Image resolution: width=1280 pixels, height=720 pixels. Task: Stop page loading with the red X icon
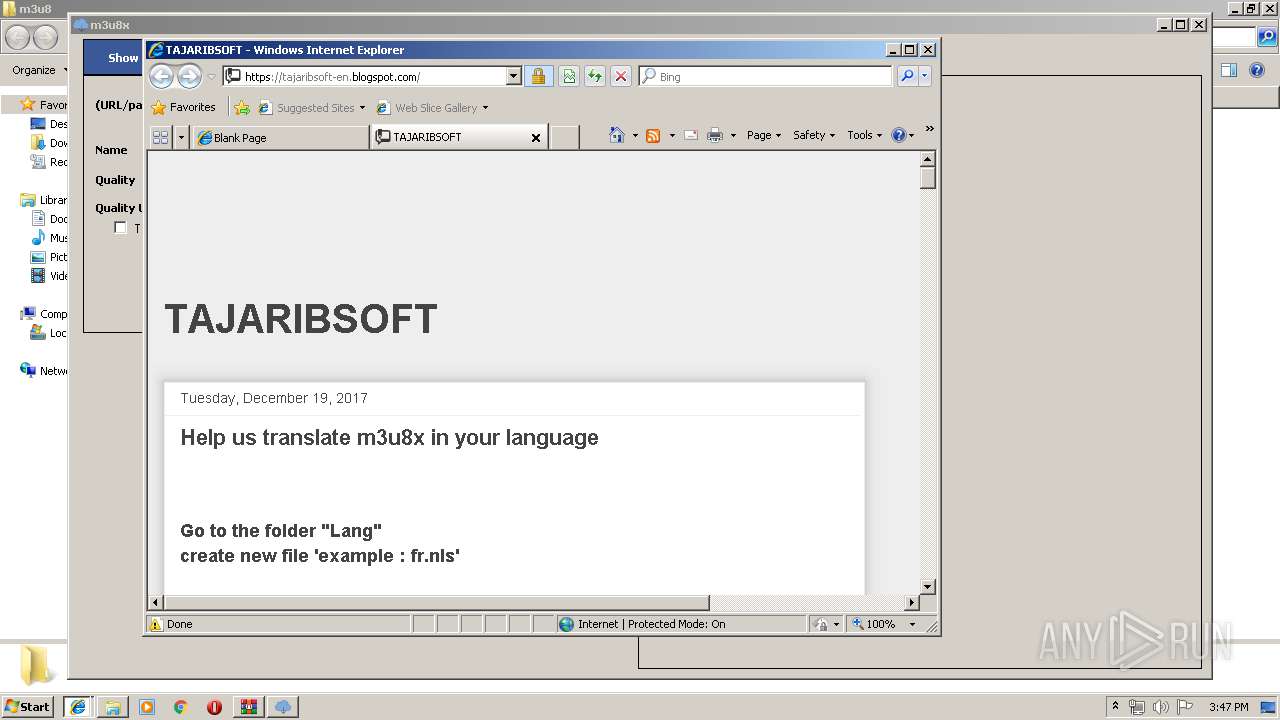coord(621,76)
